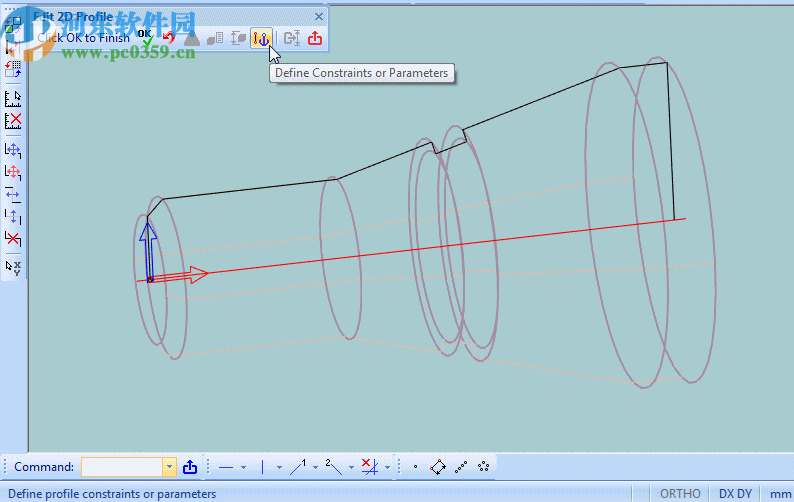Viewport: 794px width, 502px height.
Task: Toggle ORTHO mode in status bar
Action: pos(680,494)
